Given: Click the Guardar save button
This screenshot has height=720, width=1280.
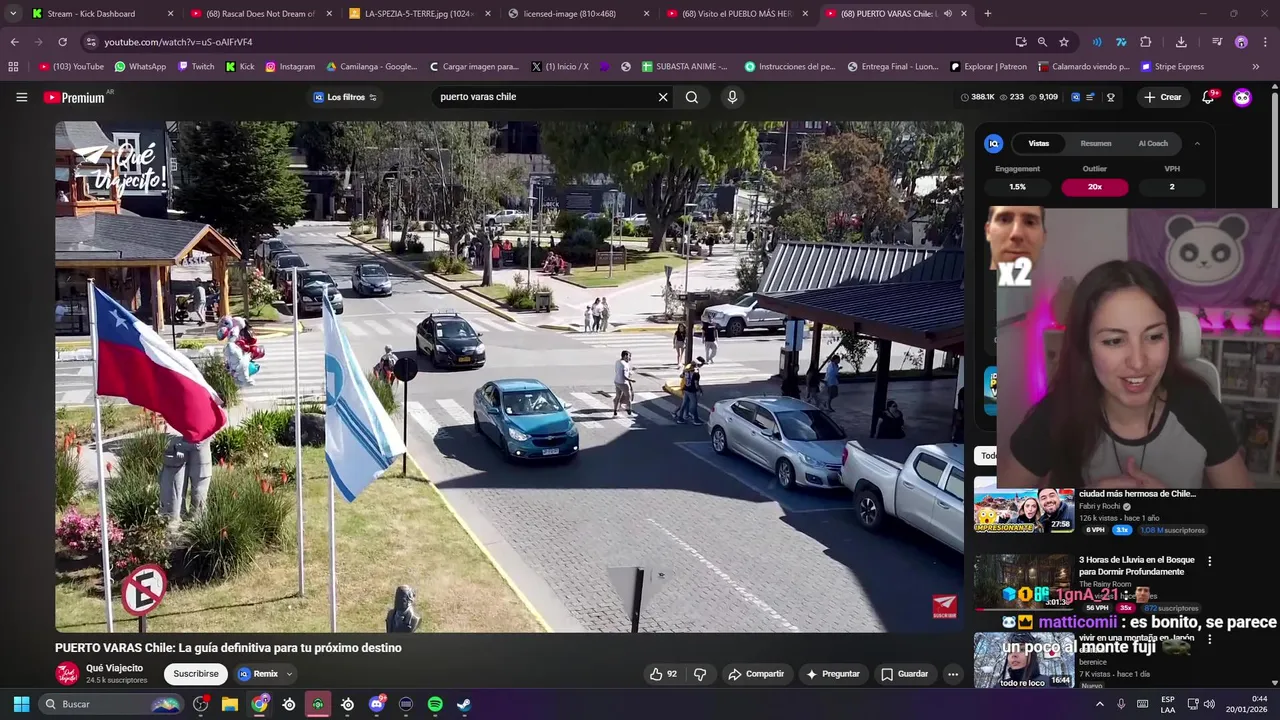Looking at the screenshot, I should pyautogui.click(x=904, y=674).
